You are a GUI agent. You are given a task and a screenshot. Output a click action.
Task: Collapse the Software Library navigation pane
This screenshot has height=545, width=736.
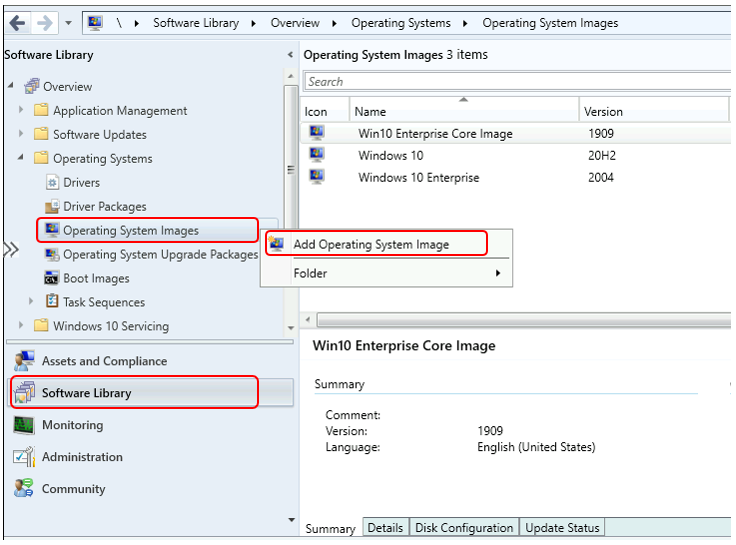click(290, 55)
